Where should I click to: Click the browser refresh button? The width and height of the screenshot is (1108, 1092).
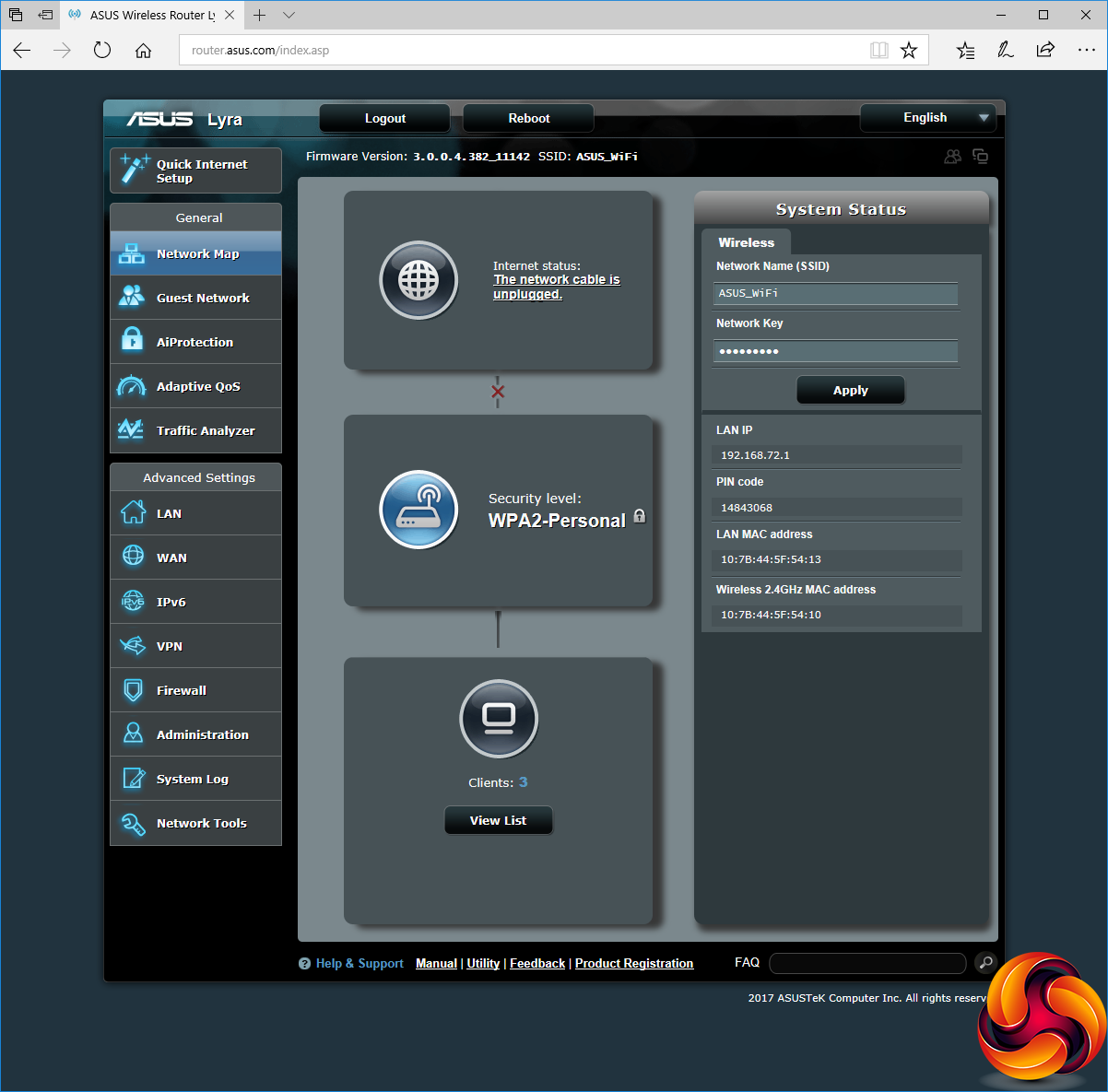pos(102,50)
